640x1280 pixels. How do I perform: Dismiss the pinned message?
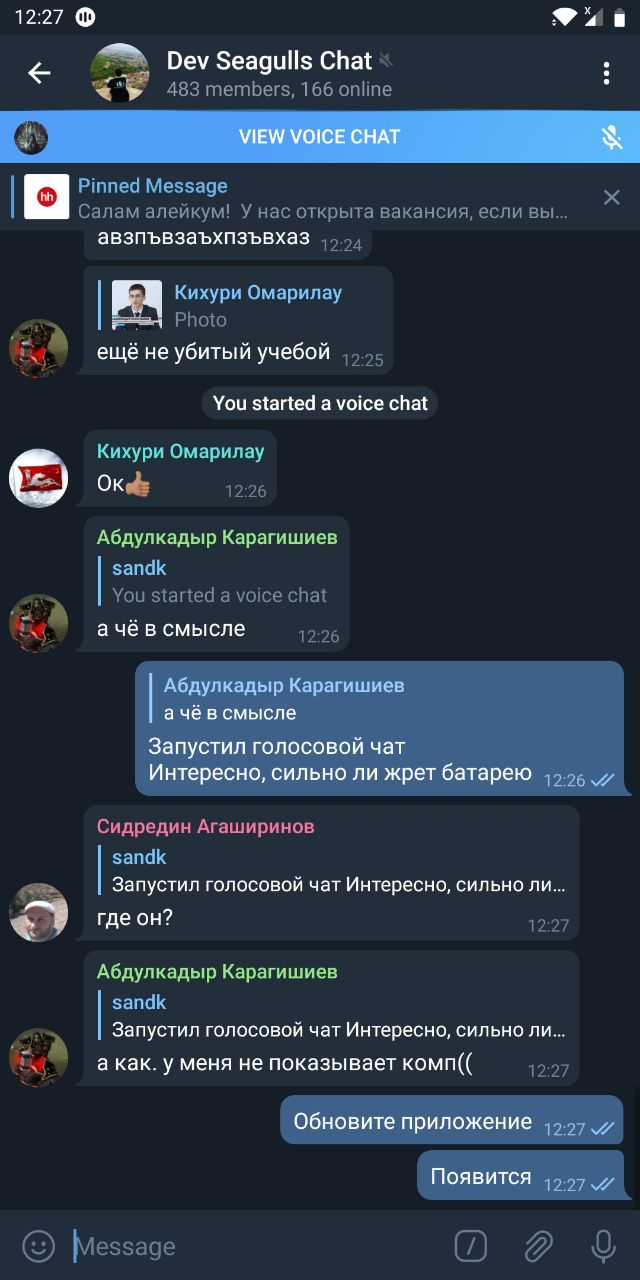coord(612,197)
